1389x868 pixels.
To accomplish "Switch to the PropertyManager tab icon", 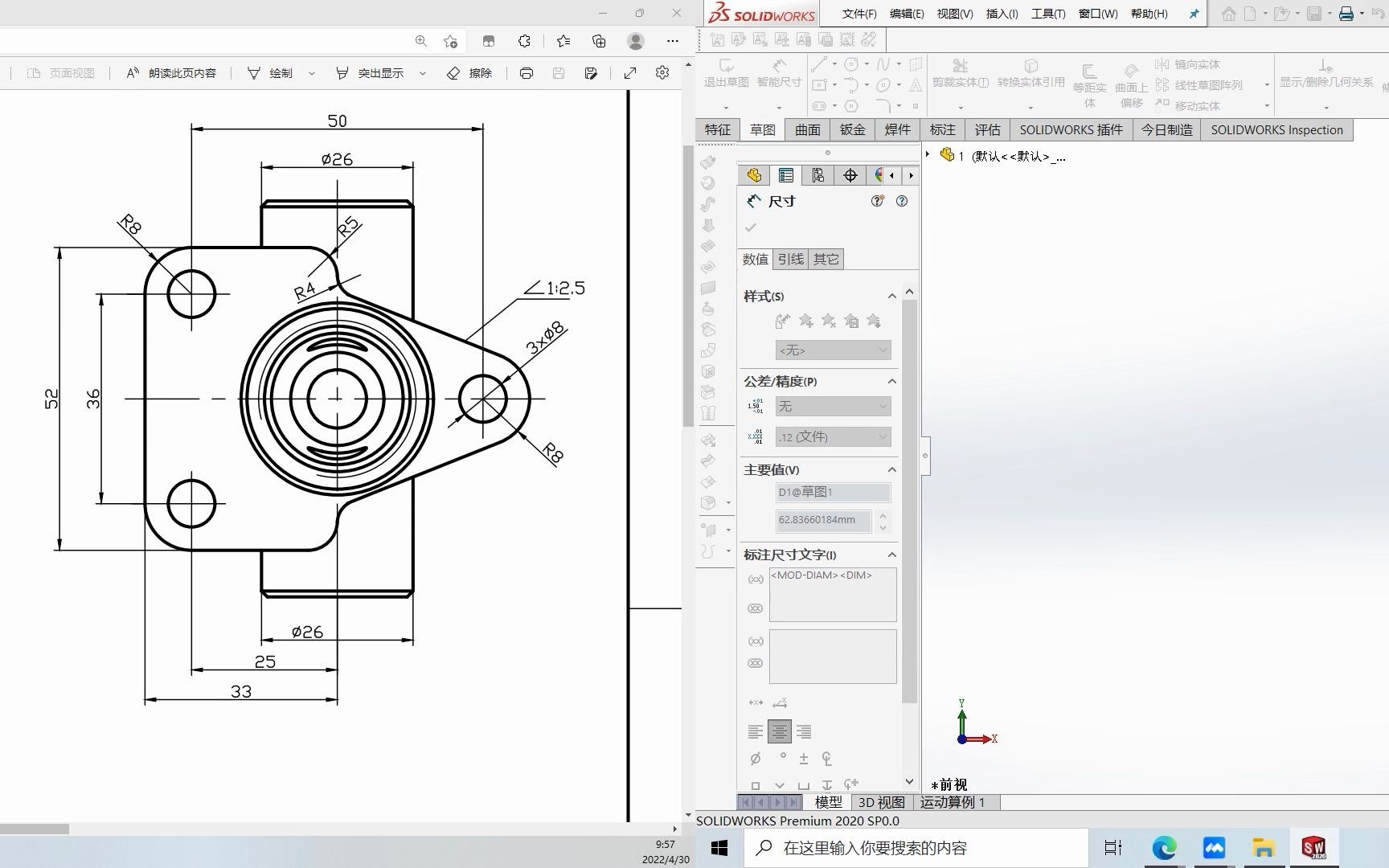I will (x=786, y=175).
